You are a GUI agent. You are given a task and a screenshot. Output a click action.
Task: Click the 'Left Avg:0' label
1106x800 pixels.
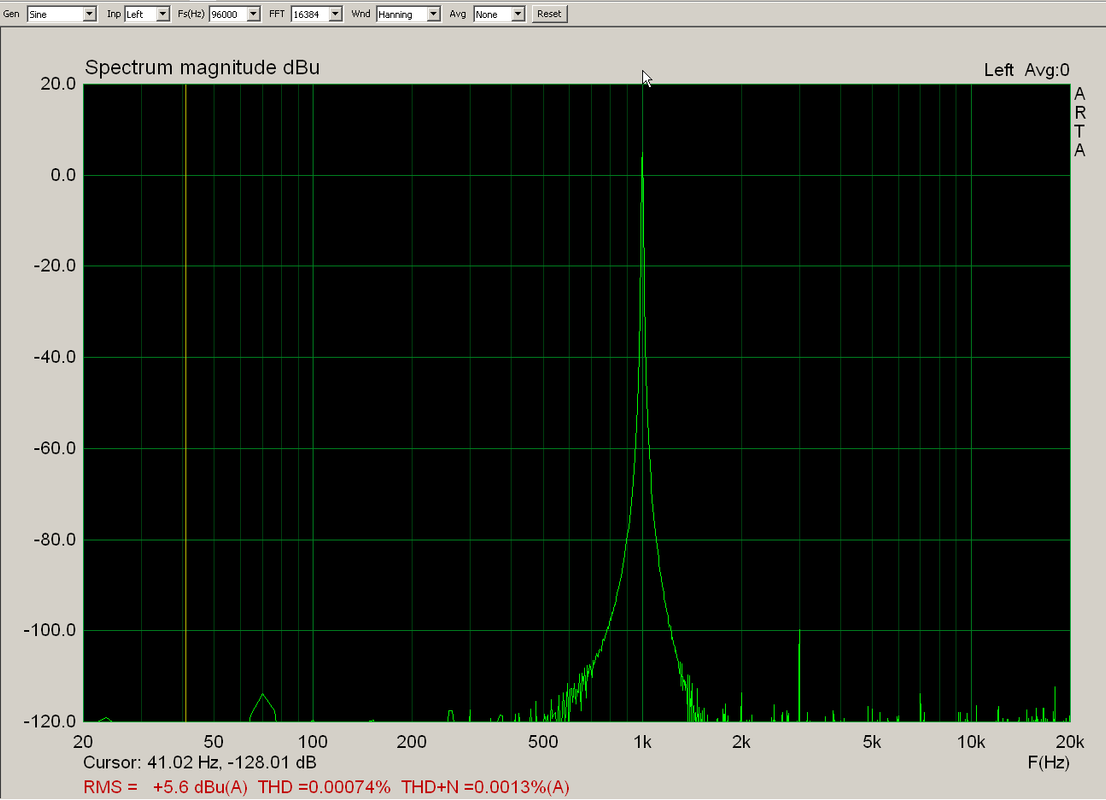coord(1026,70)
